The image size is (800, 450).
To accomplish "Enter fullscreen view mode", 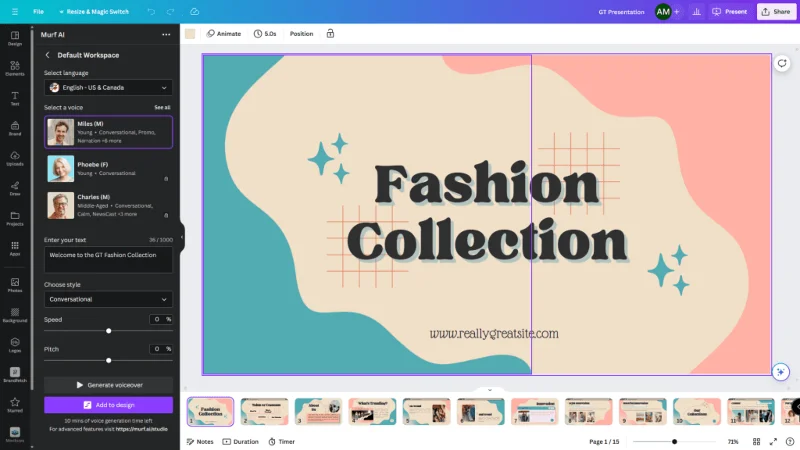I will (x=773, y=441).
